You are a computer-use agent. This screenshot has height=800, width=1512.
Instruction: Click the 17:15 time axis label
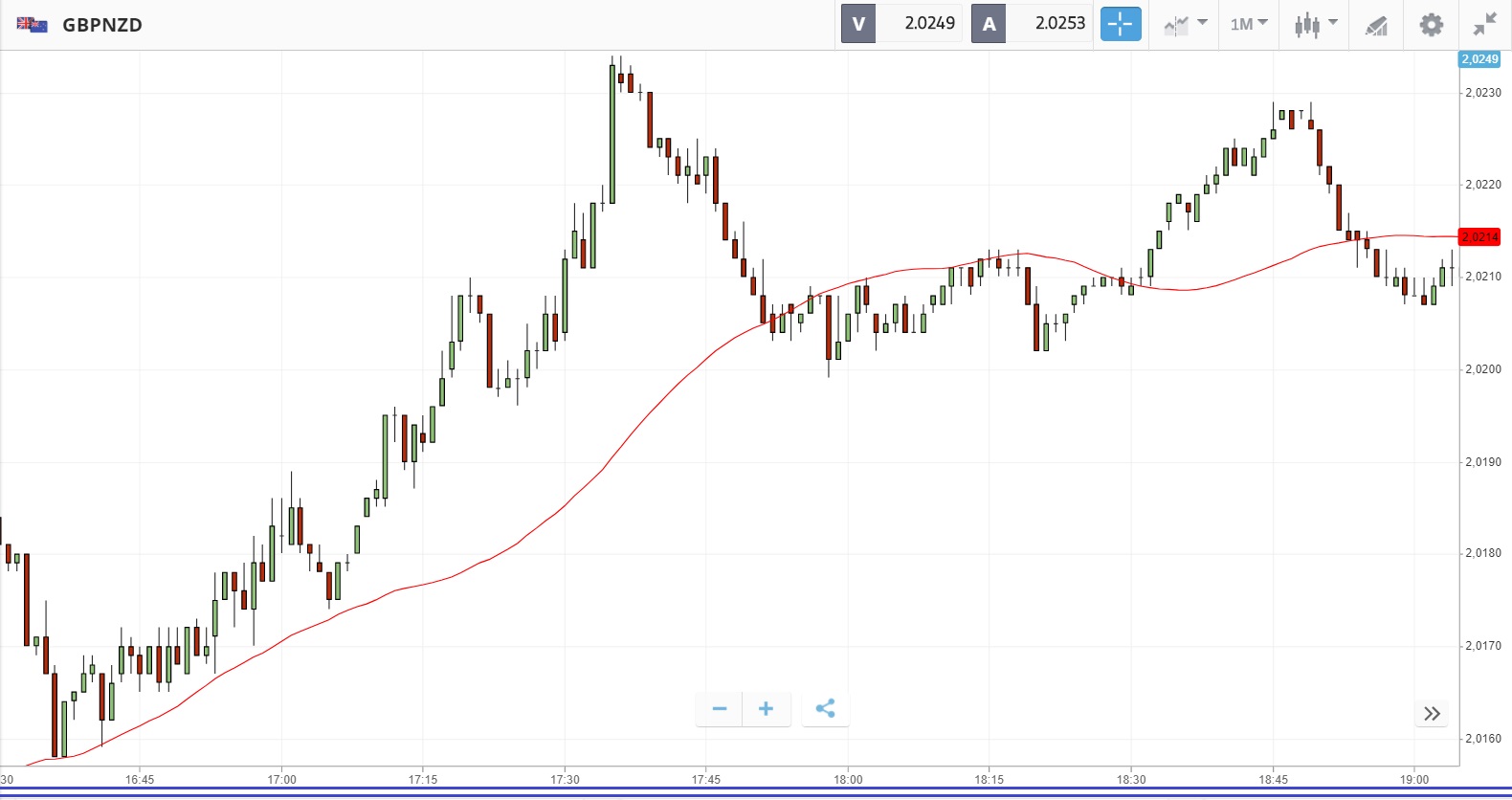pyautogui.click(x=423, y=780)
